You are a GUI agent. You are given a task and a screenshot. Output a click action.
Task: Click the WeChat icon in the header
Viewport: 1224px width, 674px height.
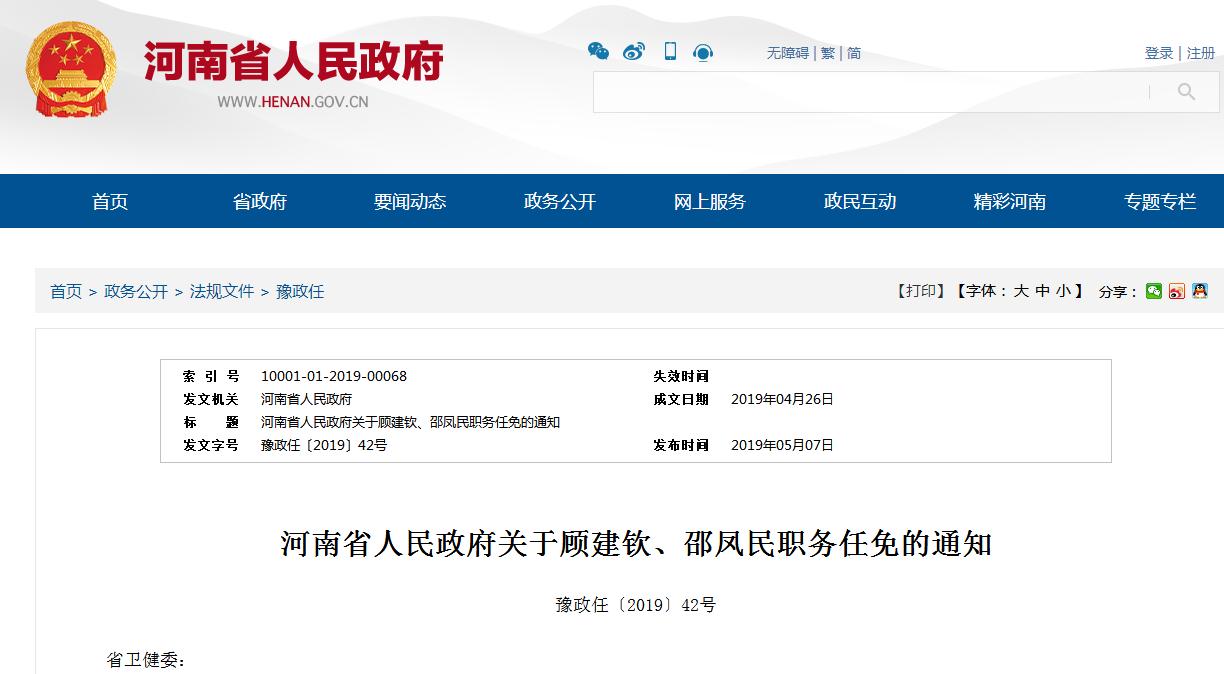598,52
